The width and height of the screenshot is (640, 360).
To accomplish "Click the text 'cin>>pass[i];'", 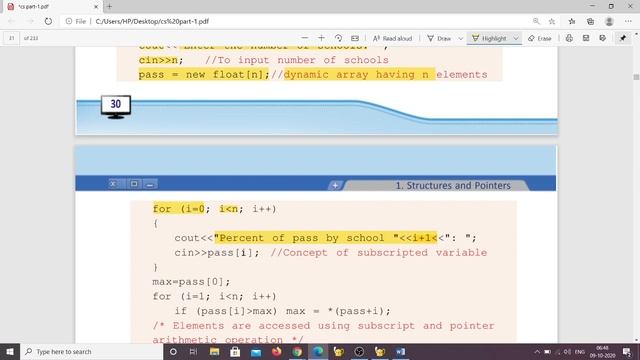I will coord(217,253).
